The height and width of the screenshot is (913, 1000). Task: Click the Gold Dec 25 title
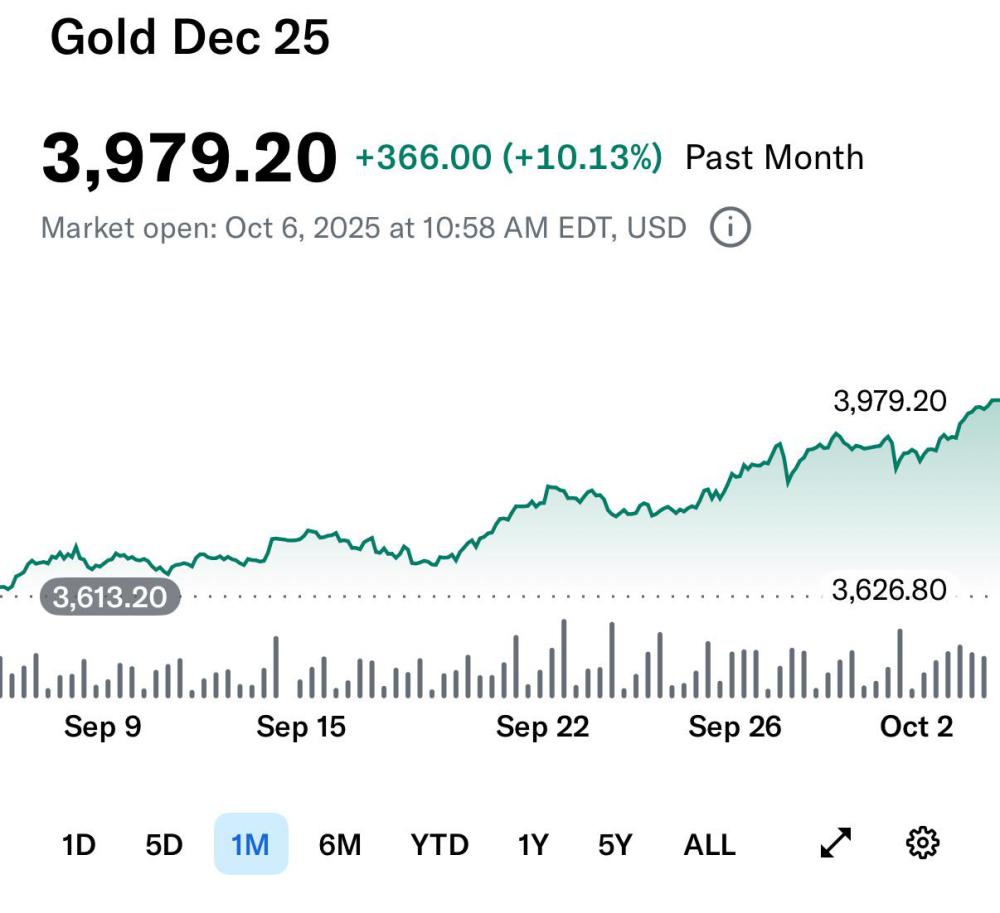[190, 38]
